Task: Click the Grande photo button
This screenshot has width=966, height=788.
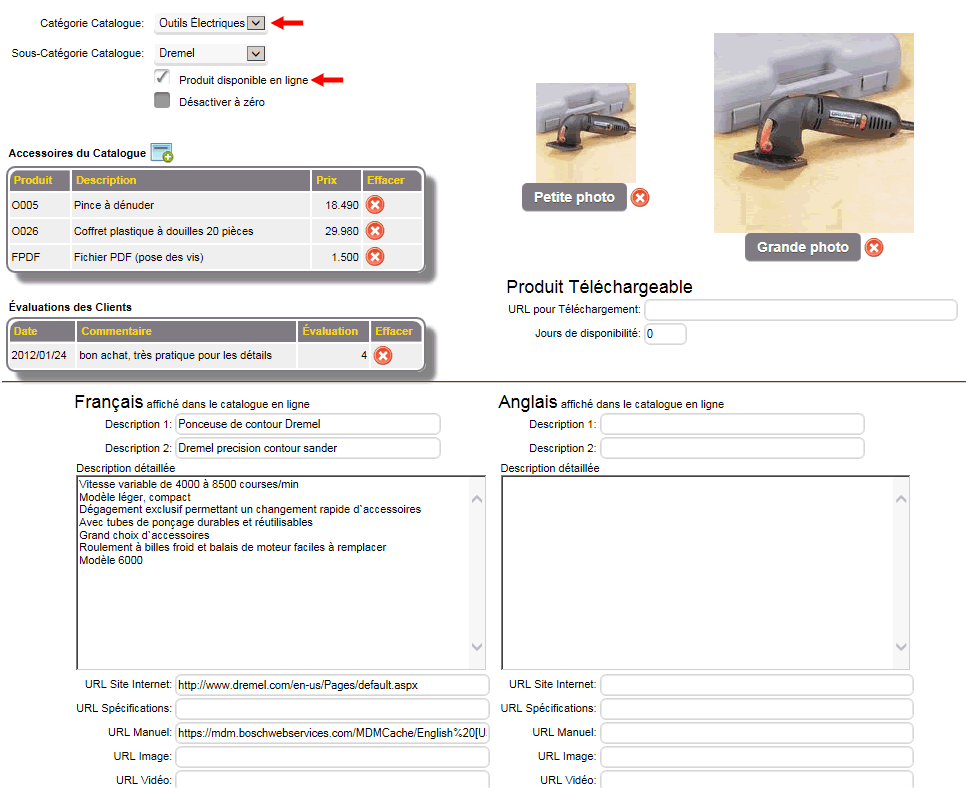Action: [803, 247]
